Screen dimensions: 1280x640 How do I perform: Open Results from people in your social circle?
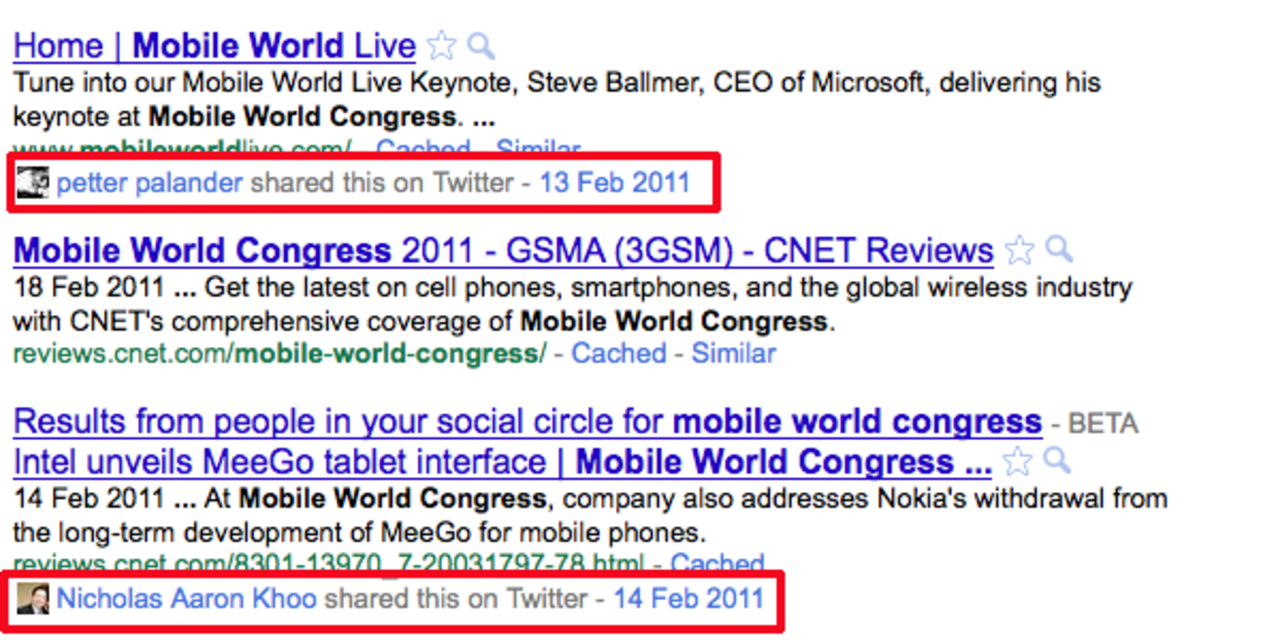point(527,422)
